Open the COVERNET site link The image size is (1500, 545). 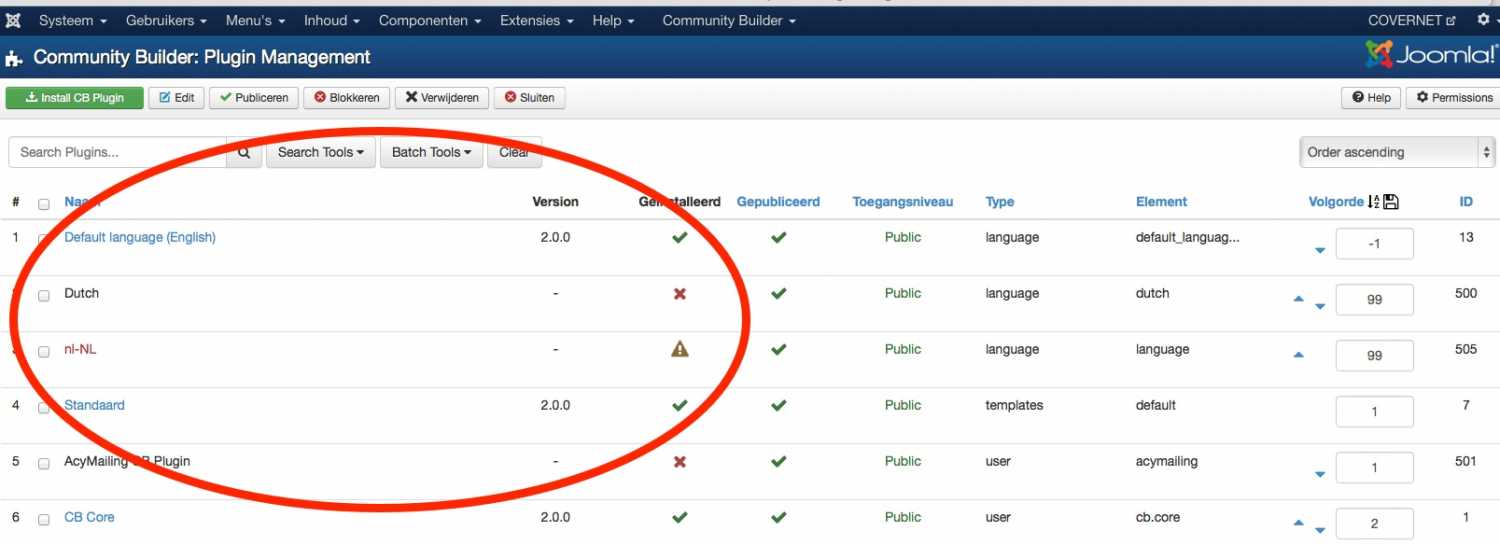click(1411, 20)
